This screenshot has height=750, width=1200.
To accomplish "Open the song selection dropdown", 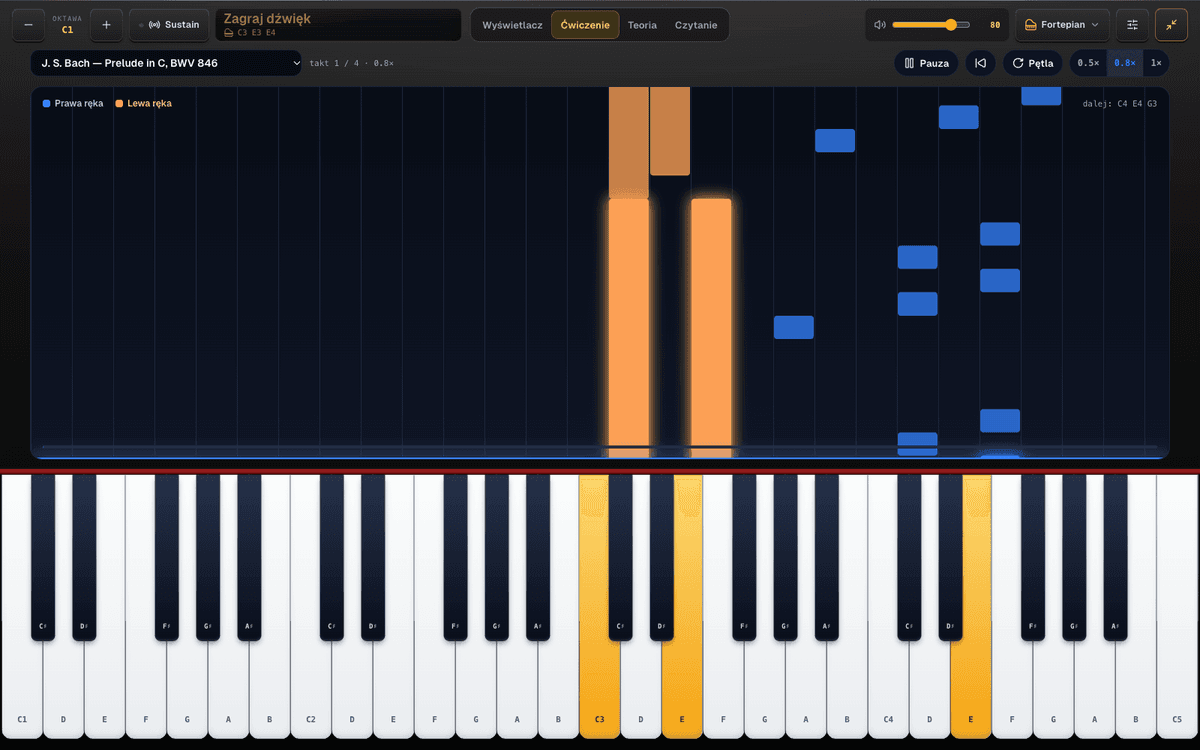I will [x=166, y=63].
